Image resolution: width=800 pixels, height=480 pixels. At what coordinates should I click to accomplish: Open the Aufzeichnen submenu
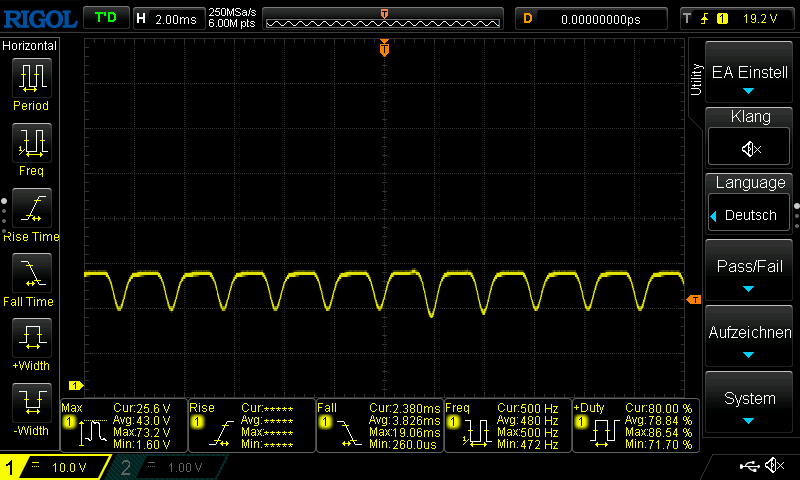tap(749, 336)
